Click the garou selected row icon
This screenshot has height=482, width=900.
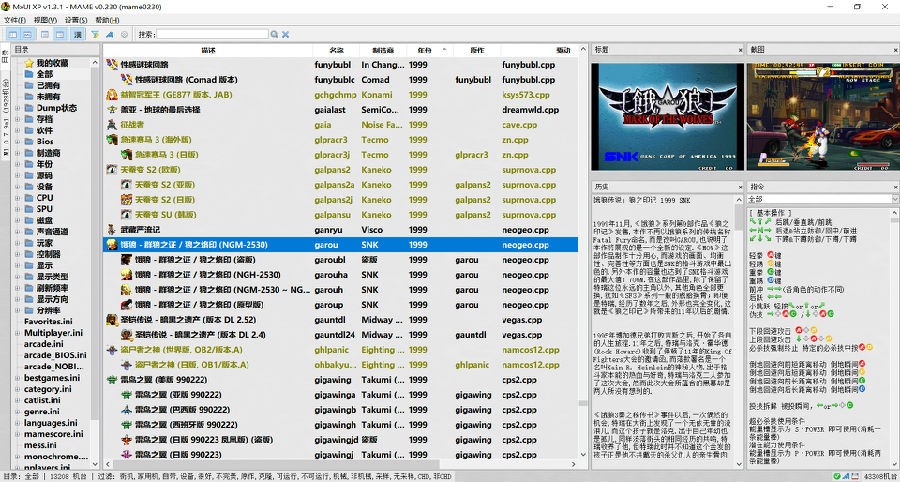112,245
